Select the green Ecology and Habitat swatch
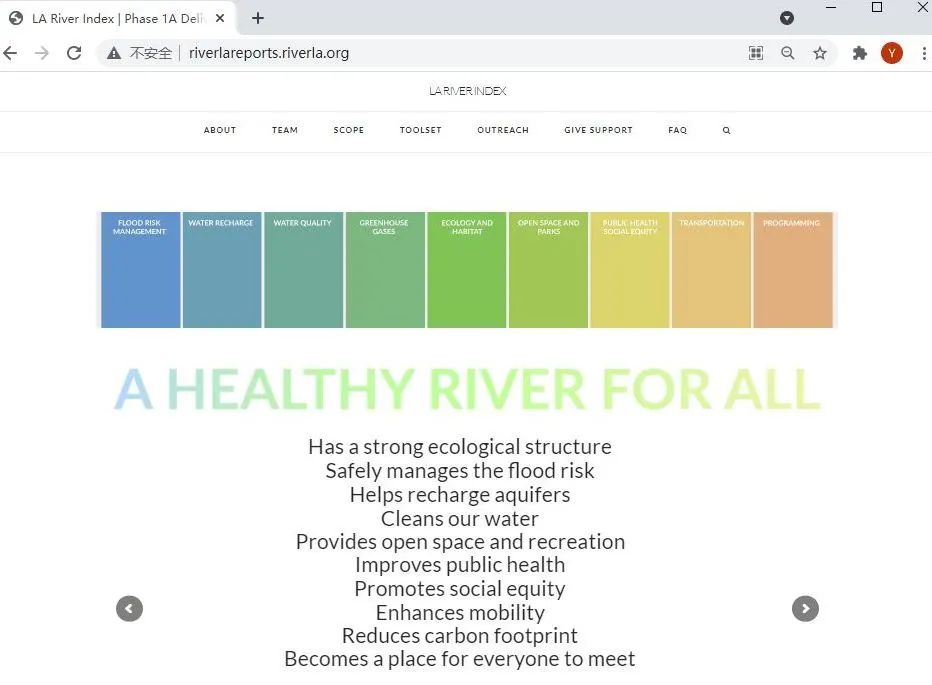 (x=466, y=270)
